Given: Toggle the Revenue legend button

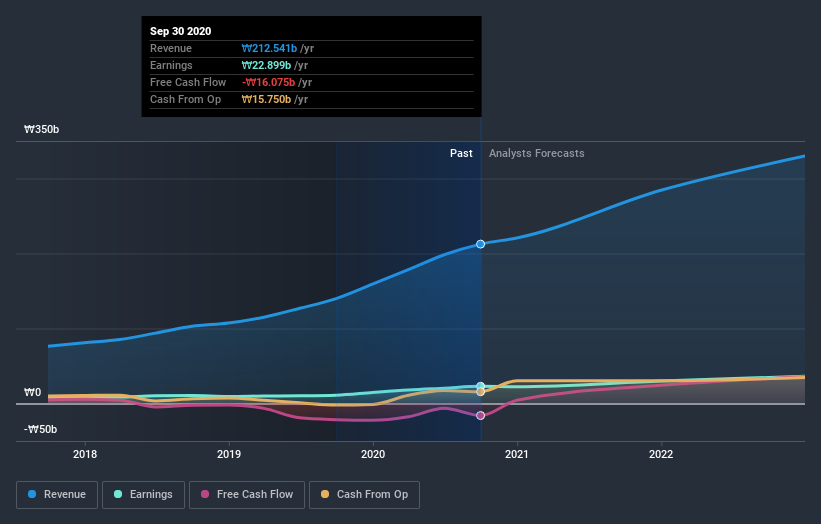Looking at the screenshot, I should pyautogui.click(x=57, y=495).
